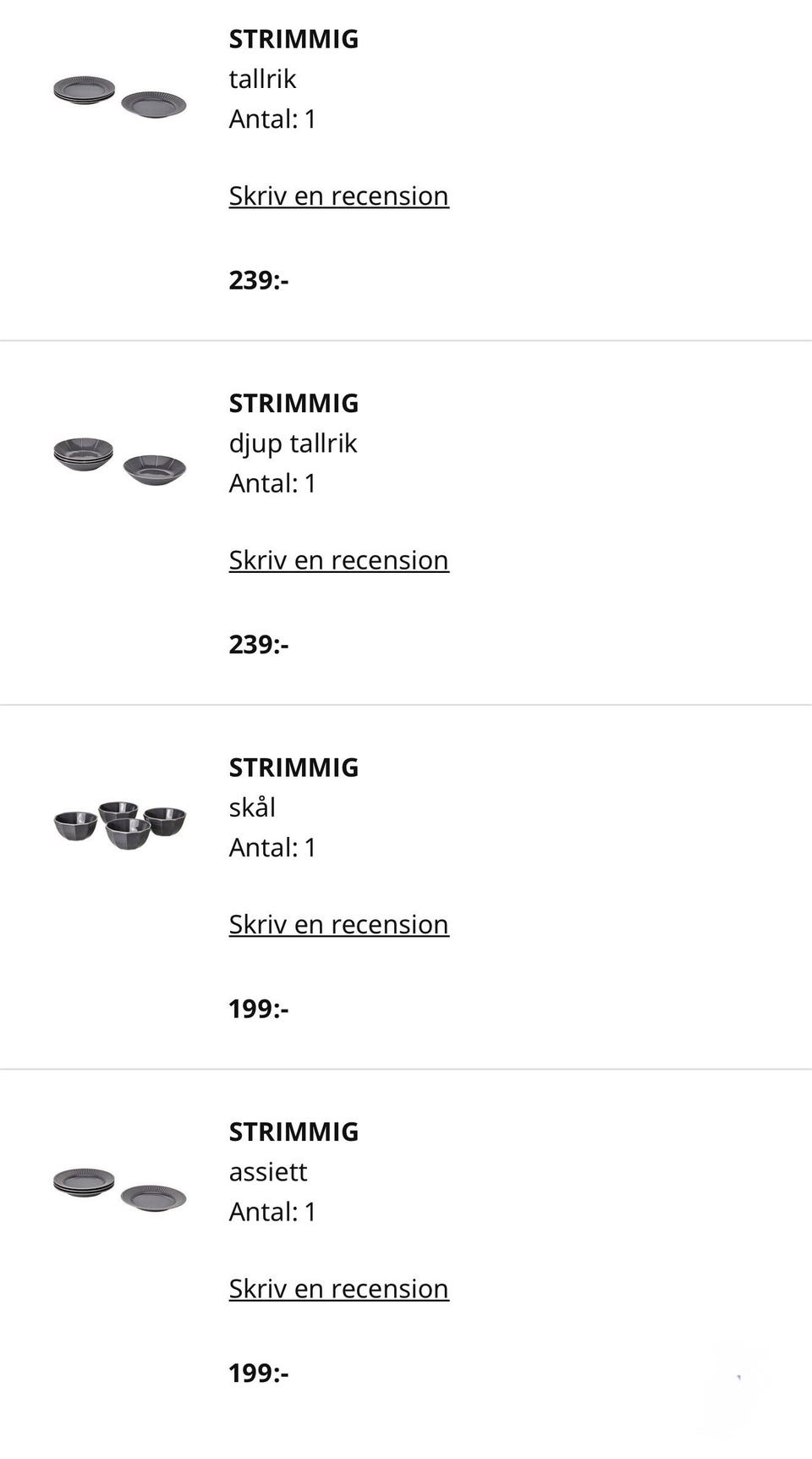The width and height of the screenshot is (812, 1459).
Task: Select the 'assiett' product description text
Action: tap(267, 1171)
